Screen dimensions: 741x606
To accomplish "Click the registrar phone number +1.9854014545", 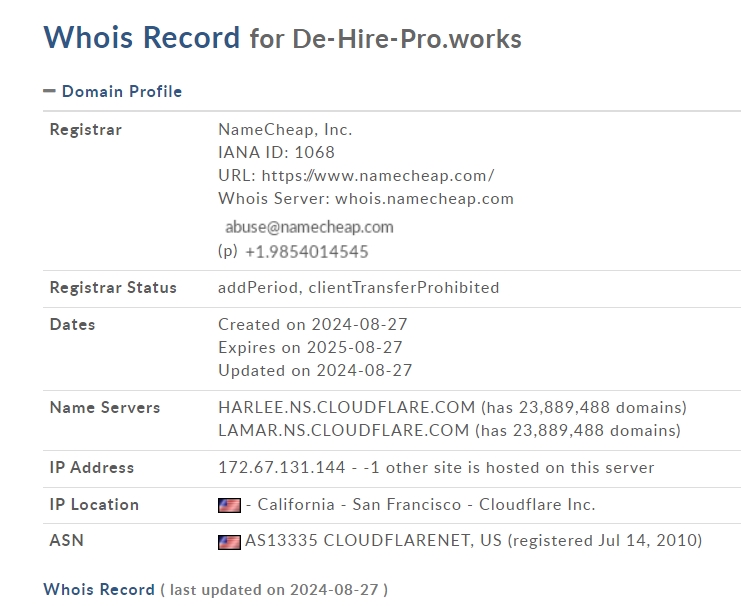I will coord(307,252).
